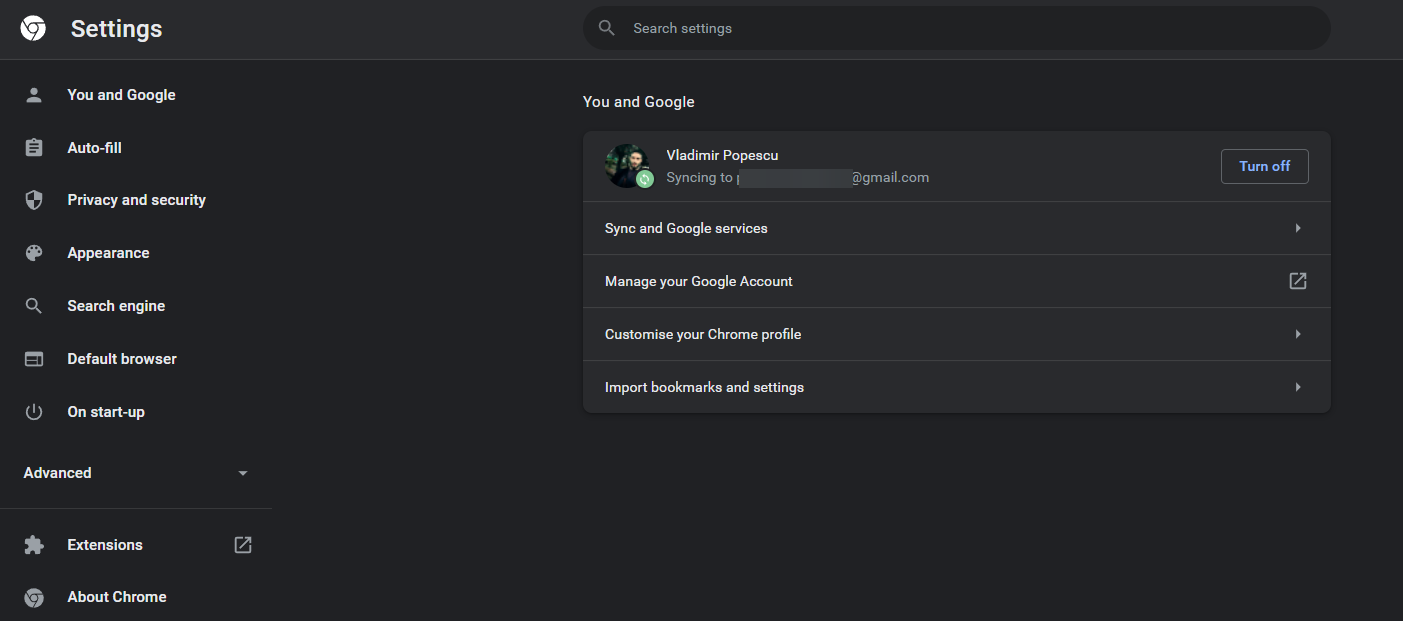Select Privacy and security menu item
The image size is (1403, 621).
pos(136,200)
